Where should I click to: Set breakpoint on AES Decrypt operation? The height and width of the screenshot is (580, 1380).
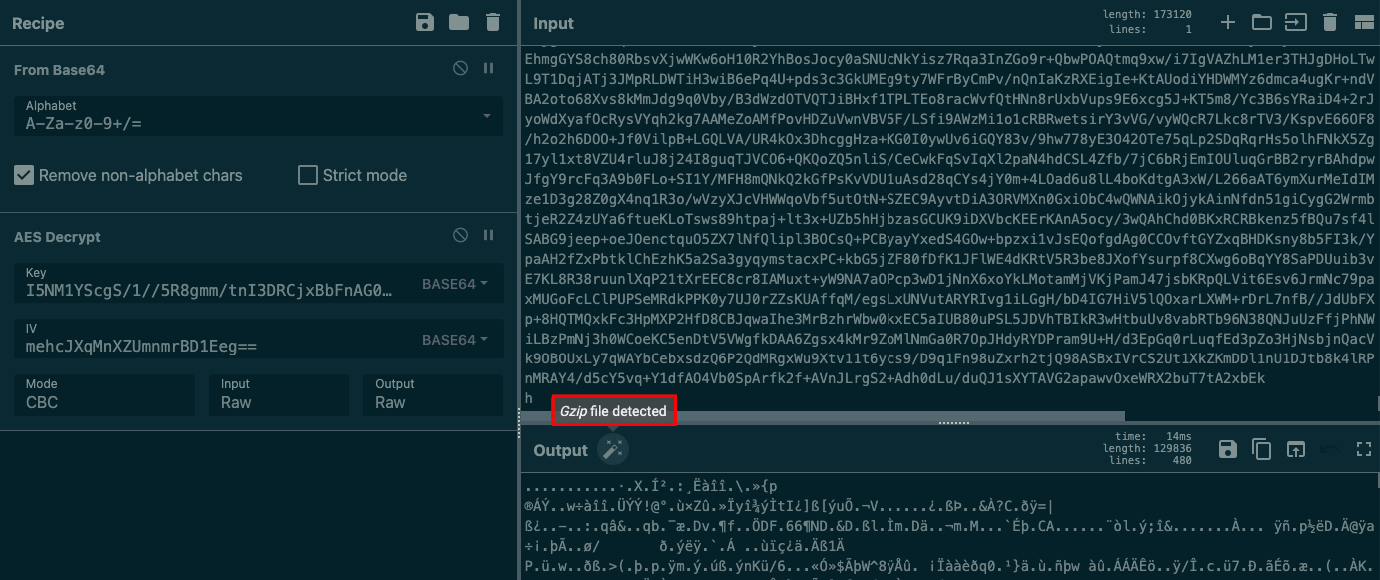click(489, 236)
